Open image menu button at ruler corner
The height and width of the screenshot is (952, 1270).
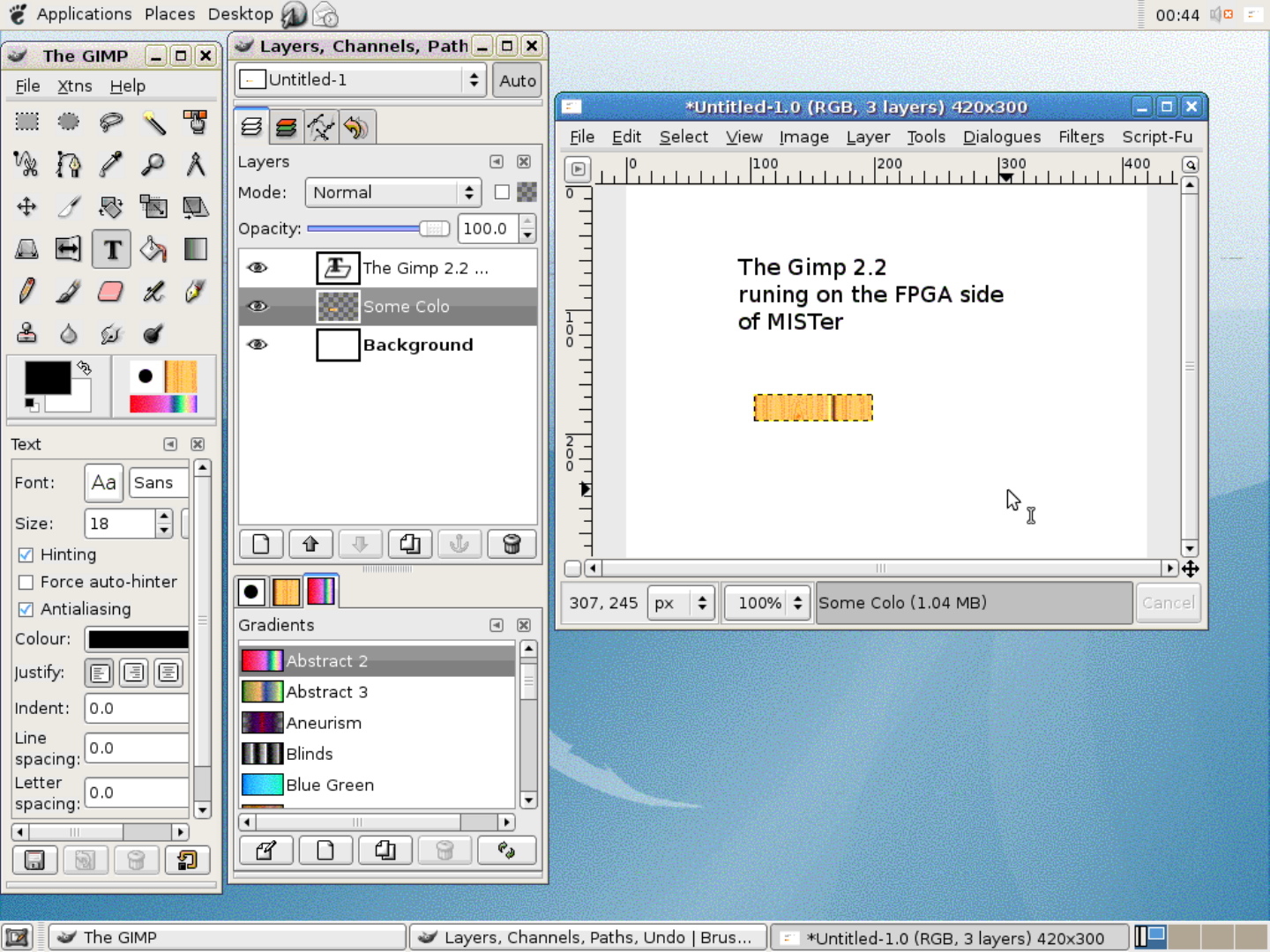click(578, 168)
